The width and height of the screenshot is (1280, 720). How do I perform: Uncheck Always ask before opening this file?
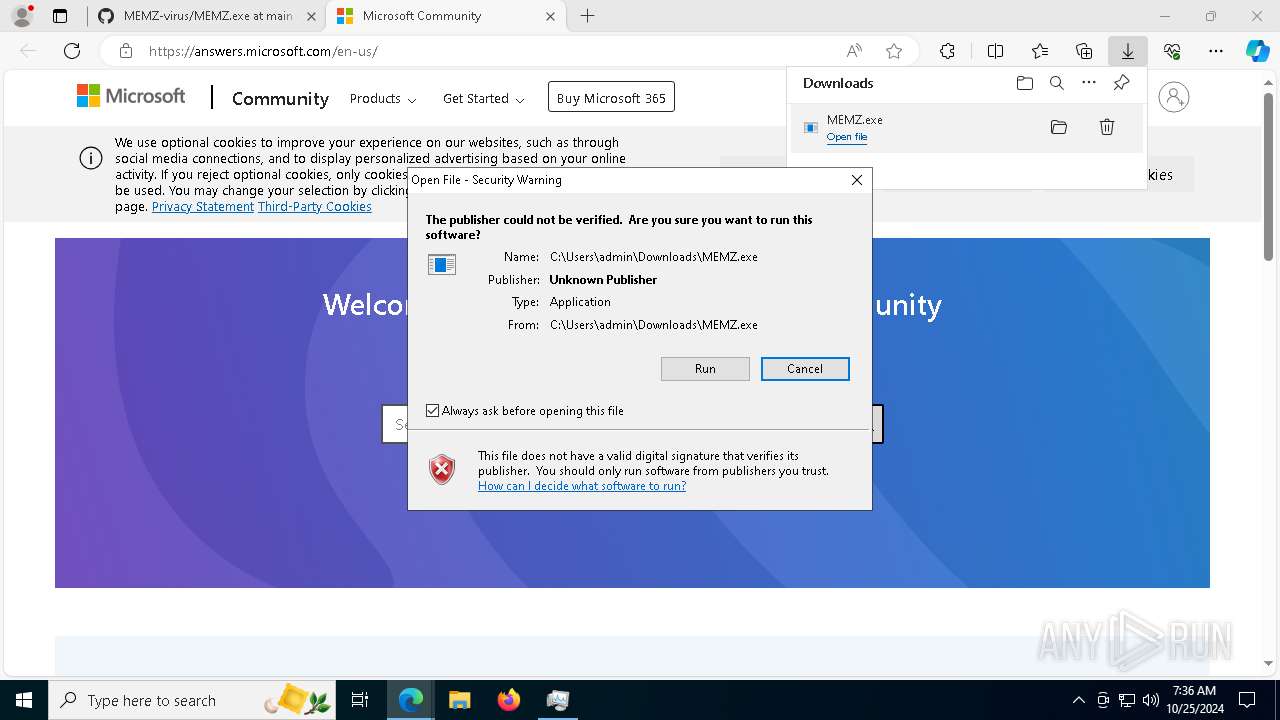432,411
